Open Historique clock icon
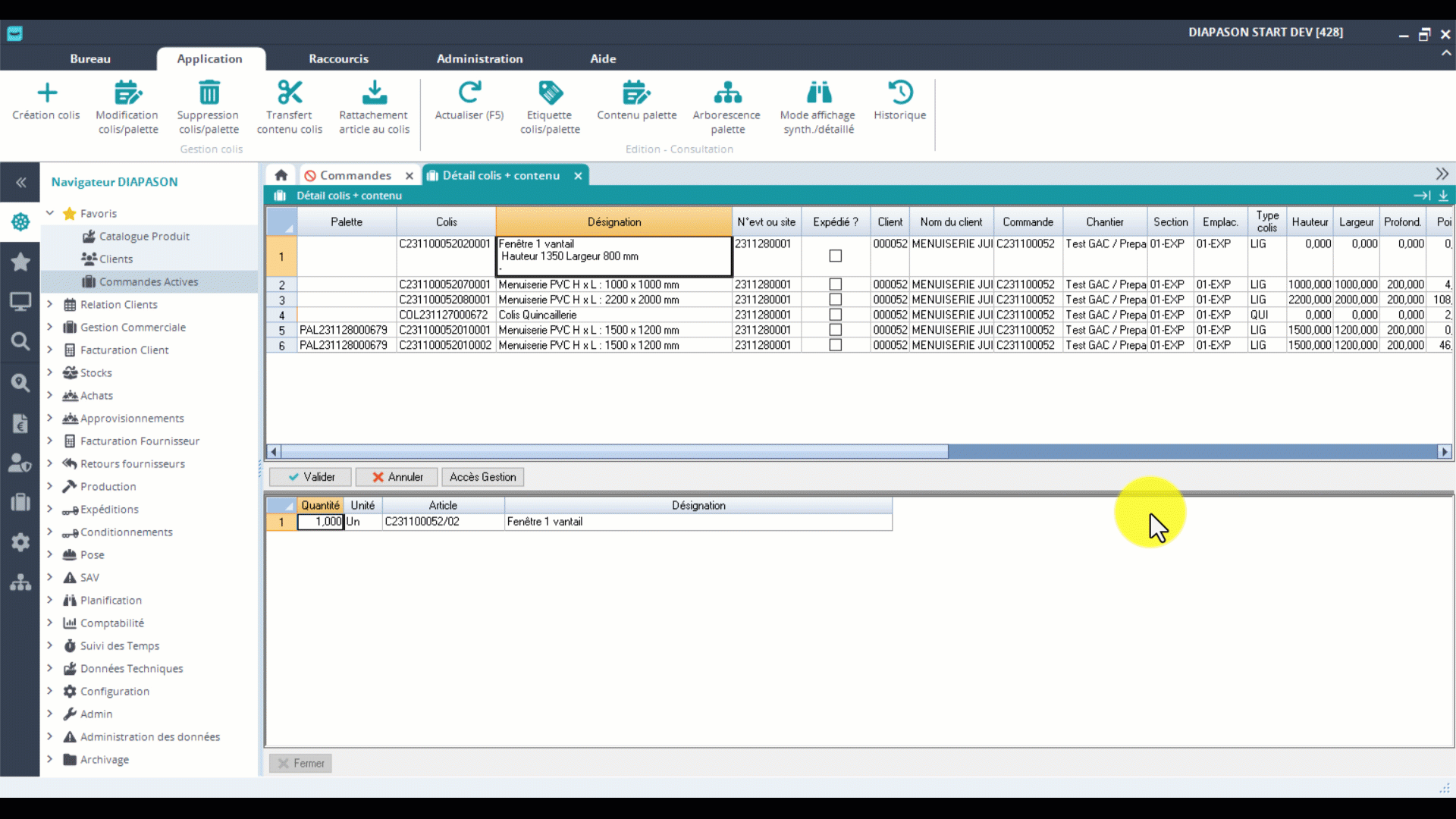1456x819 pixels. (x=900, y=93)
